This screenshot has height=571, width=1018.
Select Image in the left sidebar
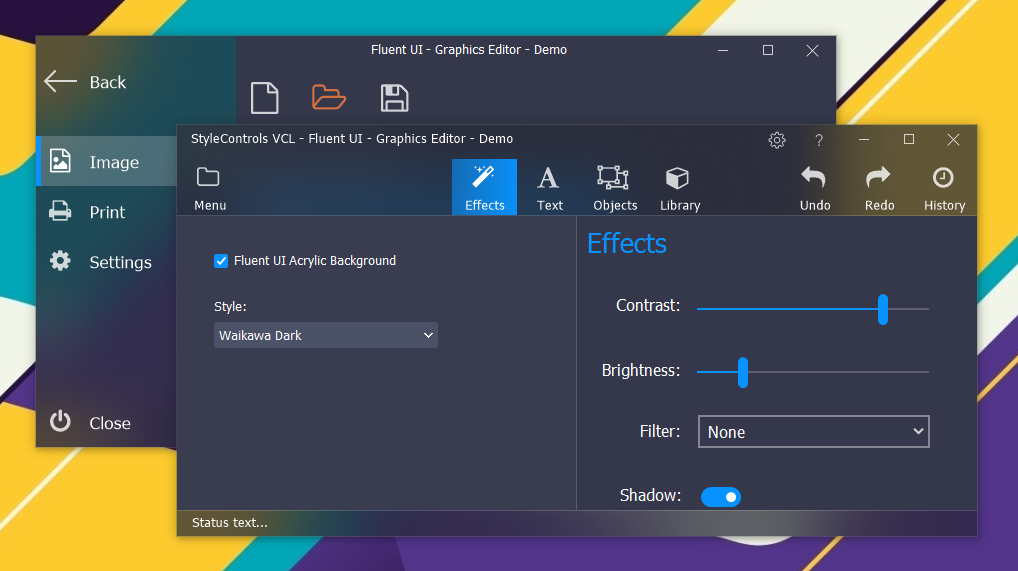pos(107,161)
